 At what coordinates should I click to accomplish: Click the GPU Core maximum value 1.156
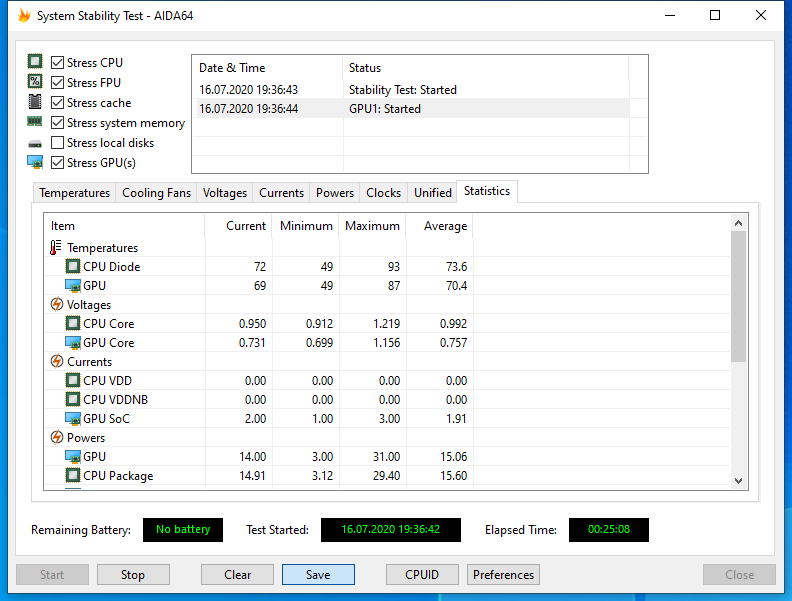(386, 343)
